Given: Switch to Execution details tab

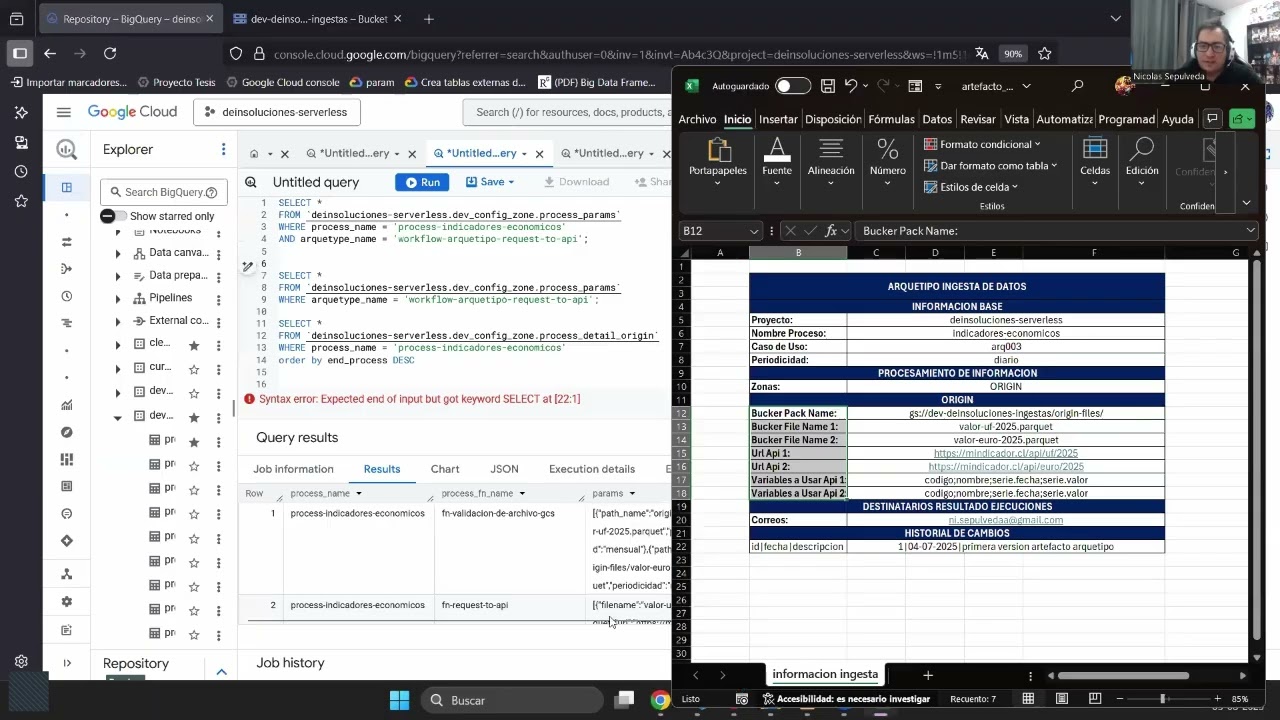Looking at the screenshot, I should tap(592, 469).
